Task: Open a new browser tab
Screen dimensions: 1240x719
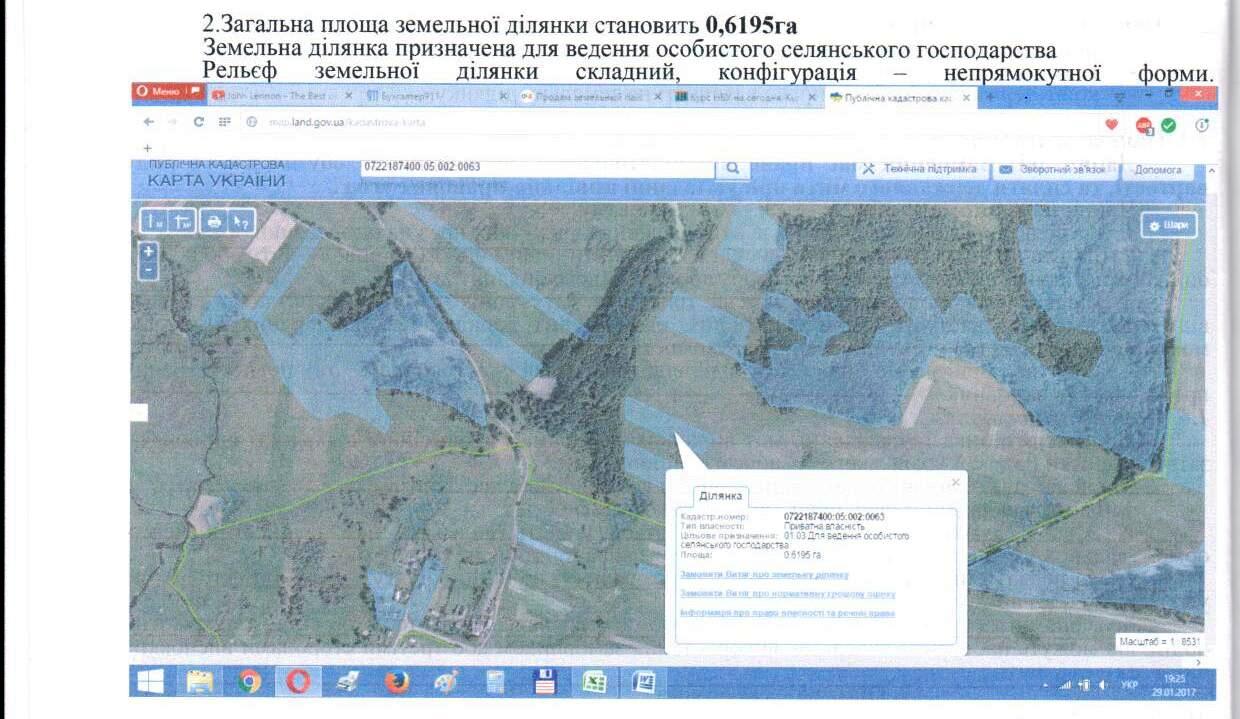Action: [991, 98]
